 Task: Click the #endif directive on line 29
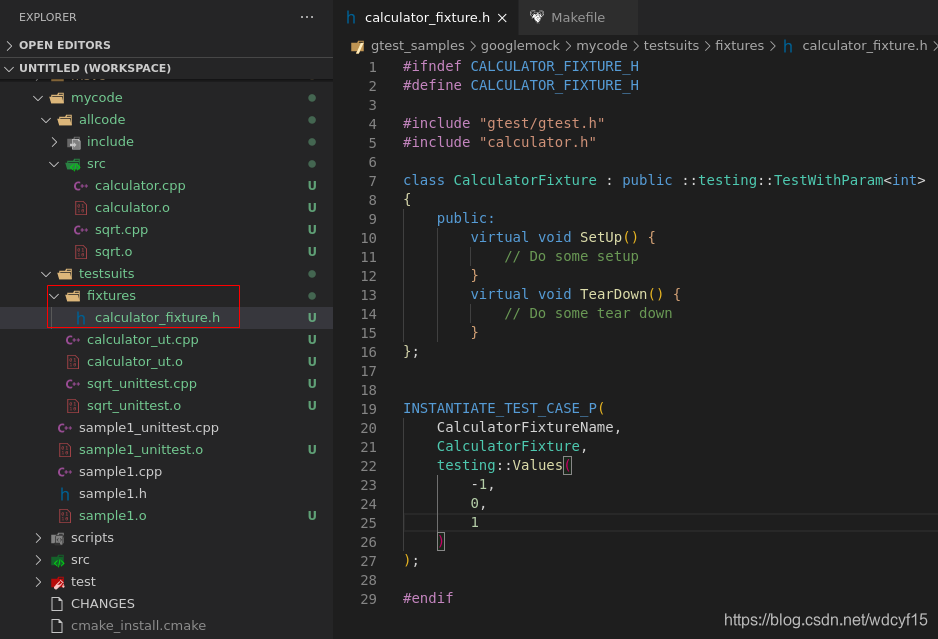pyautogui.click(x=428, y=598)
